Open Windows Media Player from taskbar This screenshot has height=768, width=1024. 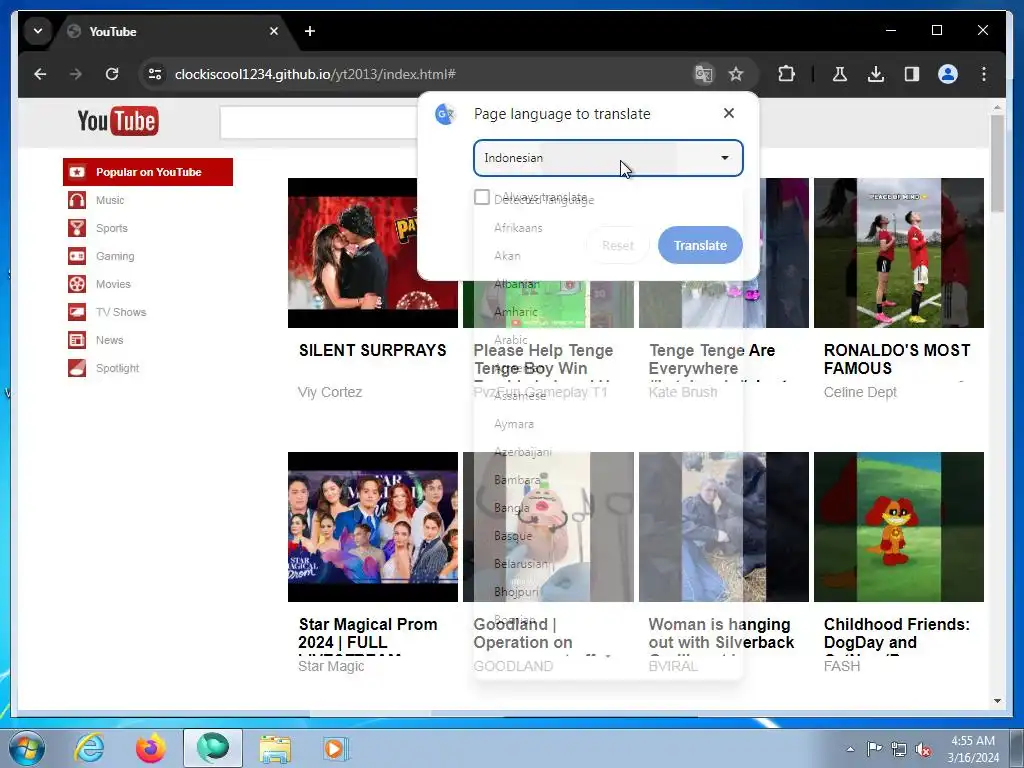point(336,748)
